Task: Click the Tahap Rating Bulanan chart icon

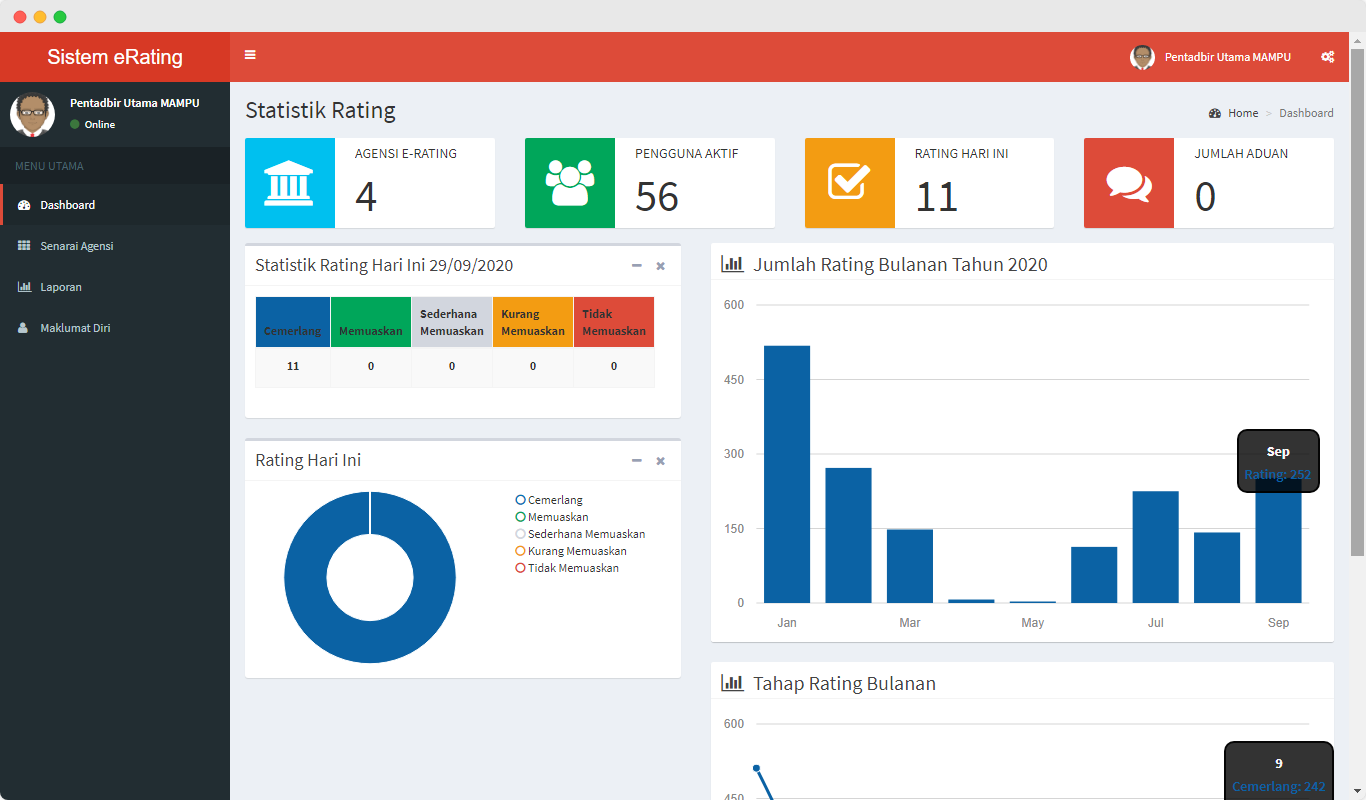Action: (732, 683)
